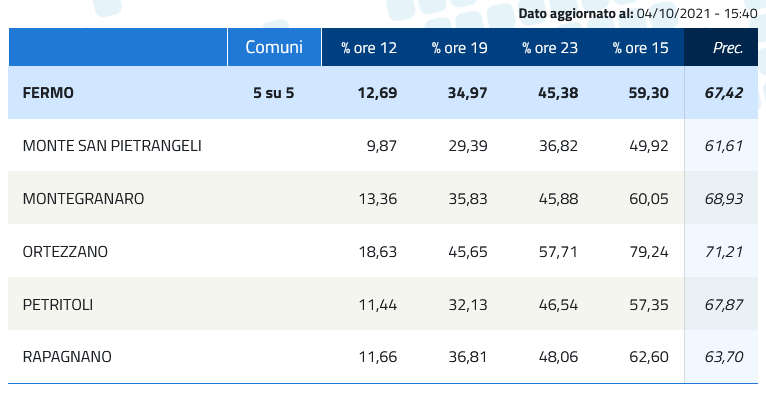
Task: Open the MONTEGRANARO municipality link
Action: tap(83, 199)
